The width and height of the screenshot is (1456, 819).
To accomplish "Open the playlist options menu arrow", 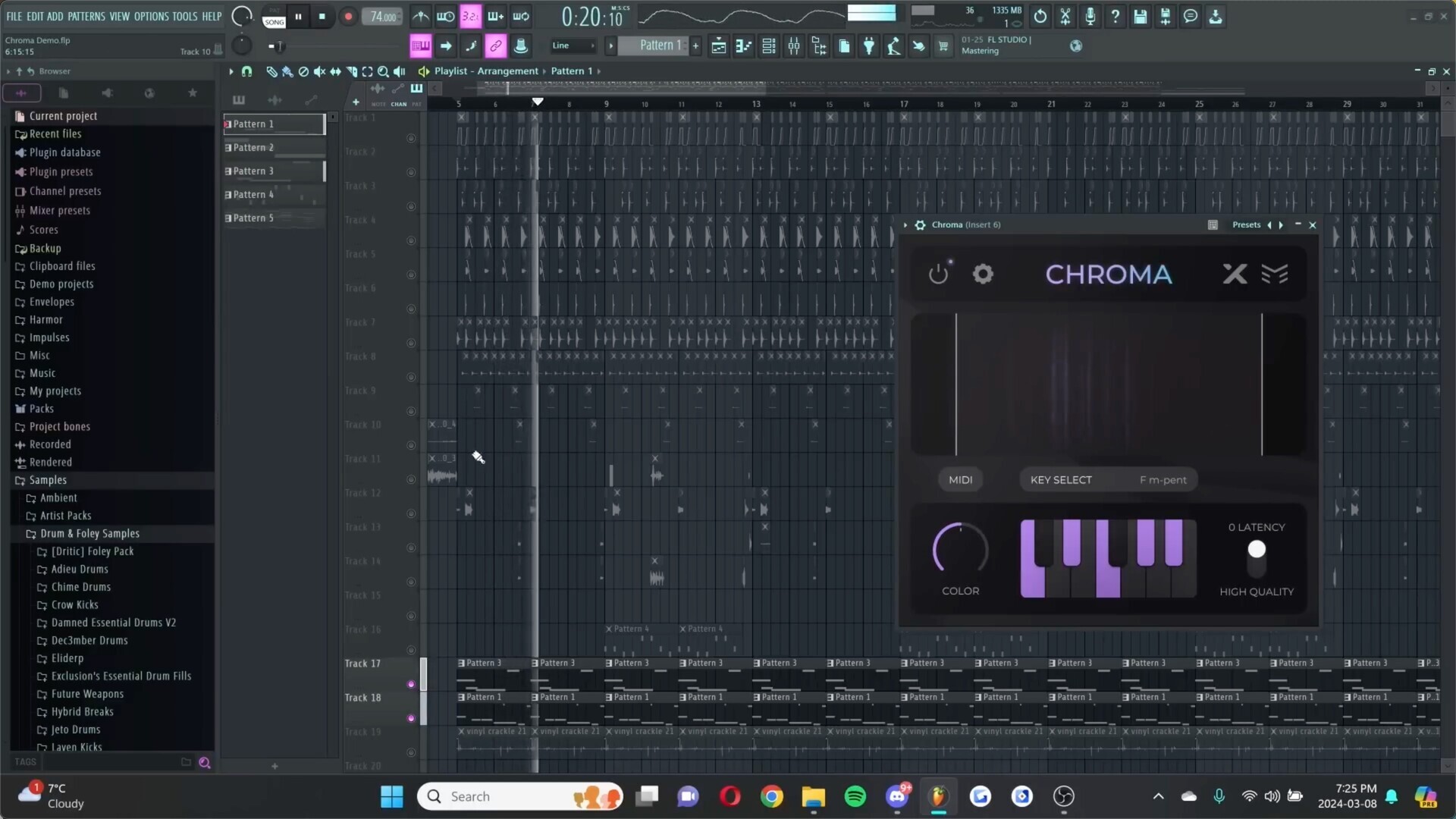I will [231, 71].
